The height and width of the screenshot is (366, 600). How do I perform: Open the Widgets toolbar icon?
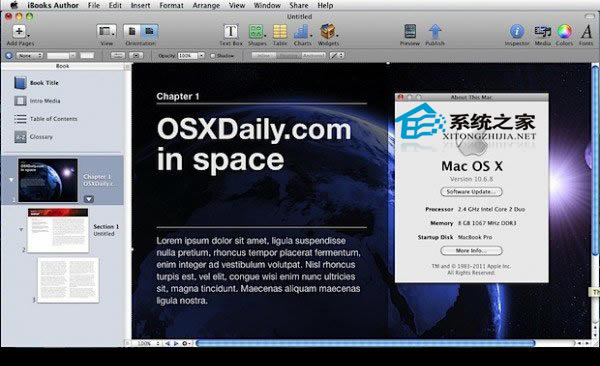click(328, 31)
